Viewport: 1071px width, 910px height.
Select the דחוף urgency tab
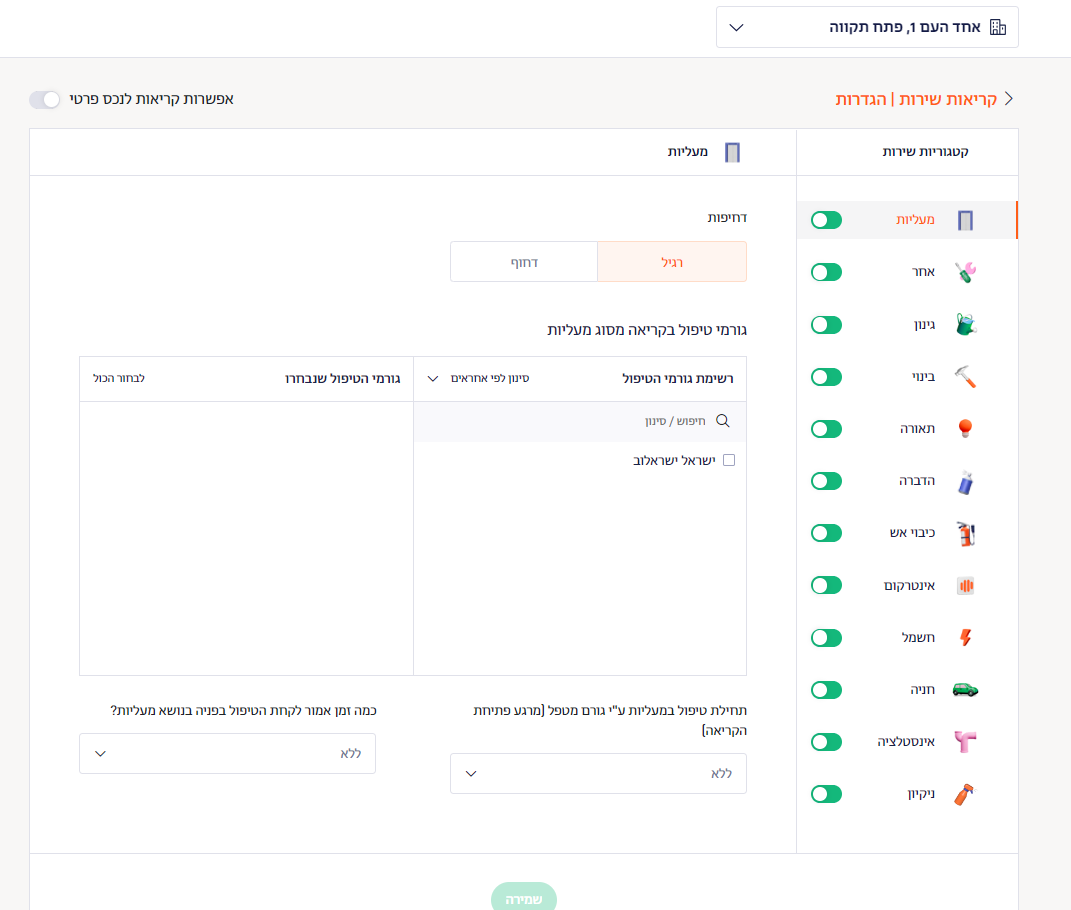tap(524, 262)
